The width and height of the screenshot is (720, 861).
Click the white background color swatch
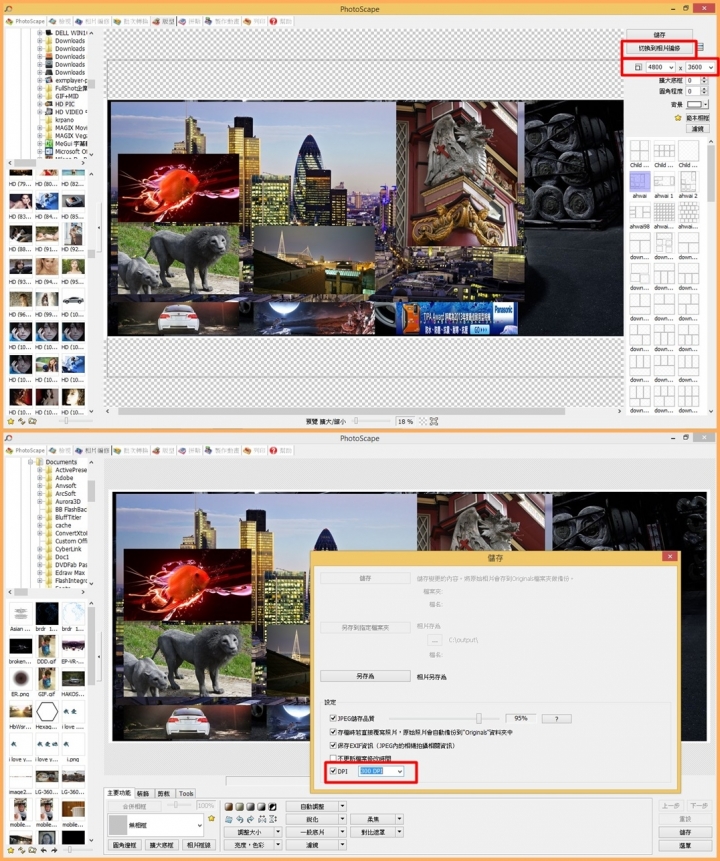695,104
